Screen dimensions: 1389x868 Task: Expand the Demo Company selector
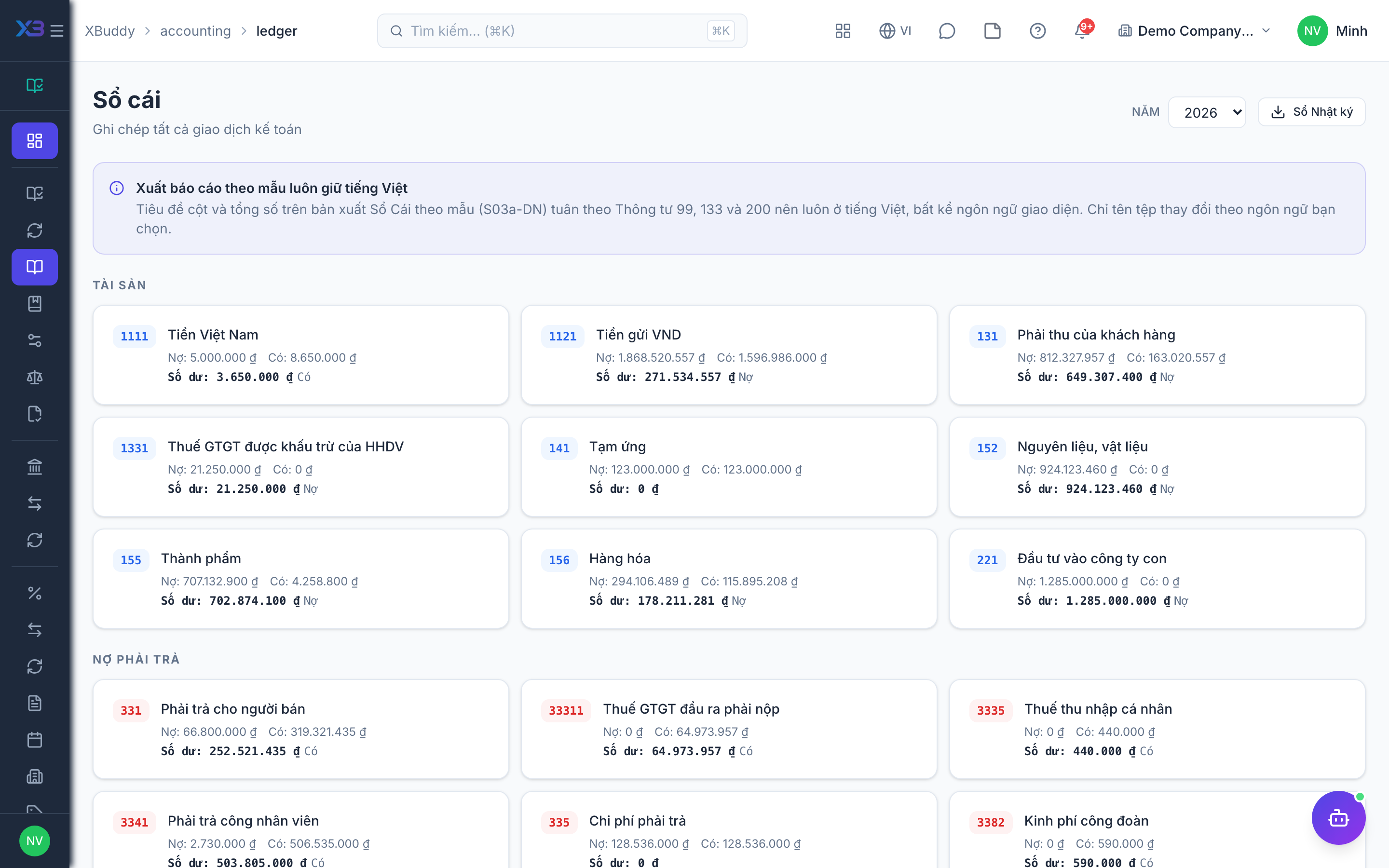(1194, 30)
